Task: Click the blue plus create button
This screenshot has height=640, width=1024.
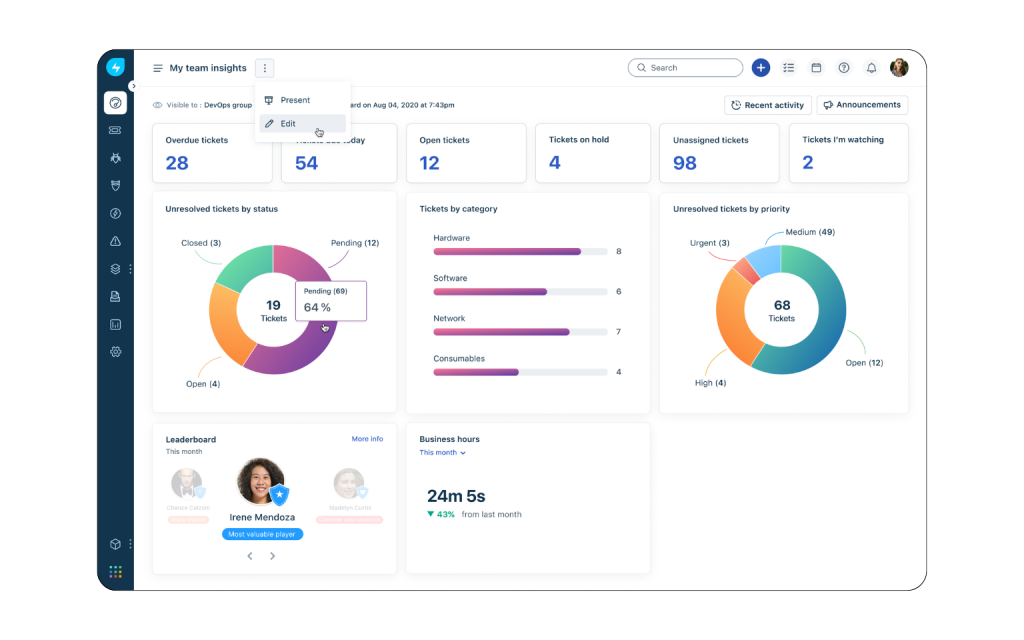Action: [x=761, y=67]
